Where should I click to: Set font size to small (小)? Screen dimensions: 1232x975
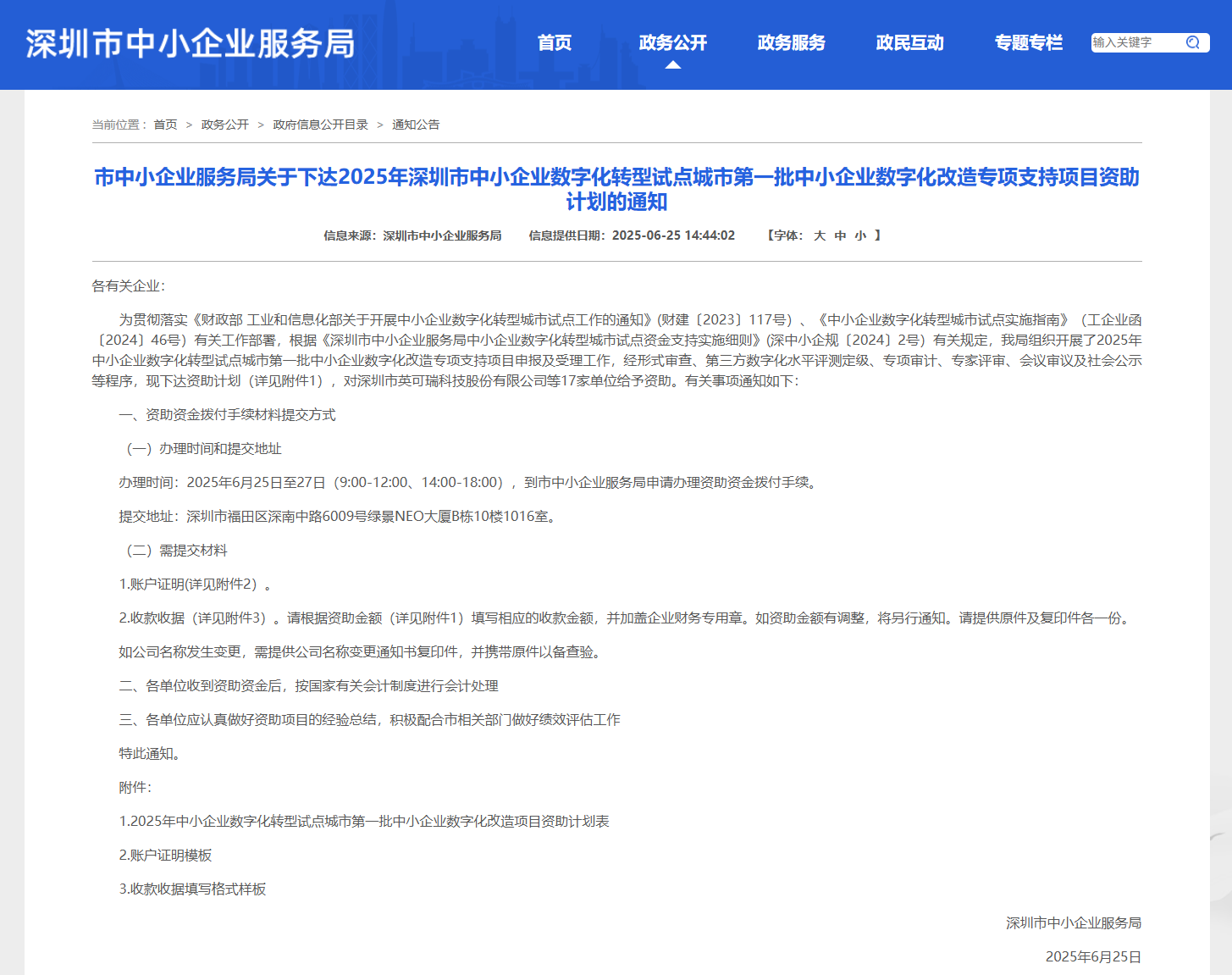click(860, 235)
